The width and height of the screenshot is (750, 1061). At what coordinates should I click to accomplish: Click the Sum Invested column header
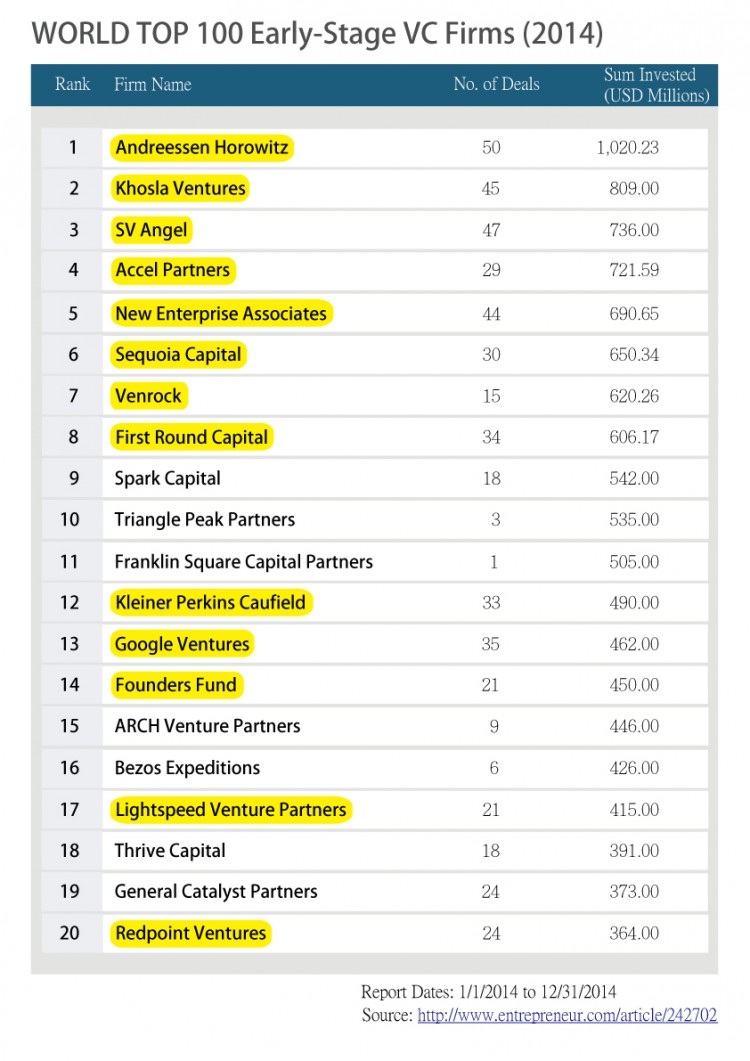656,85
